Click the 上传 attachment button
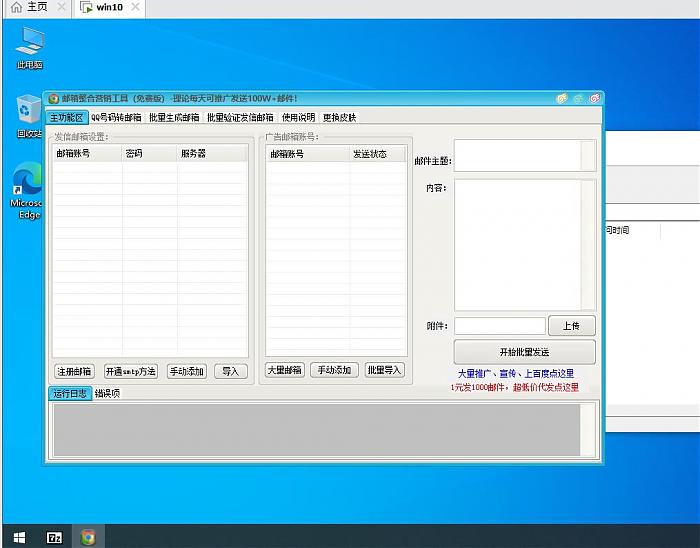Viewport: 700px width, 548px height. [570, 326]
